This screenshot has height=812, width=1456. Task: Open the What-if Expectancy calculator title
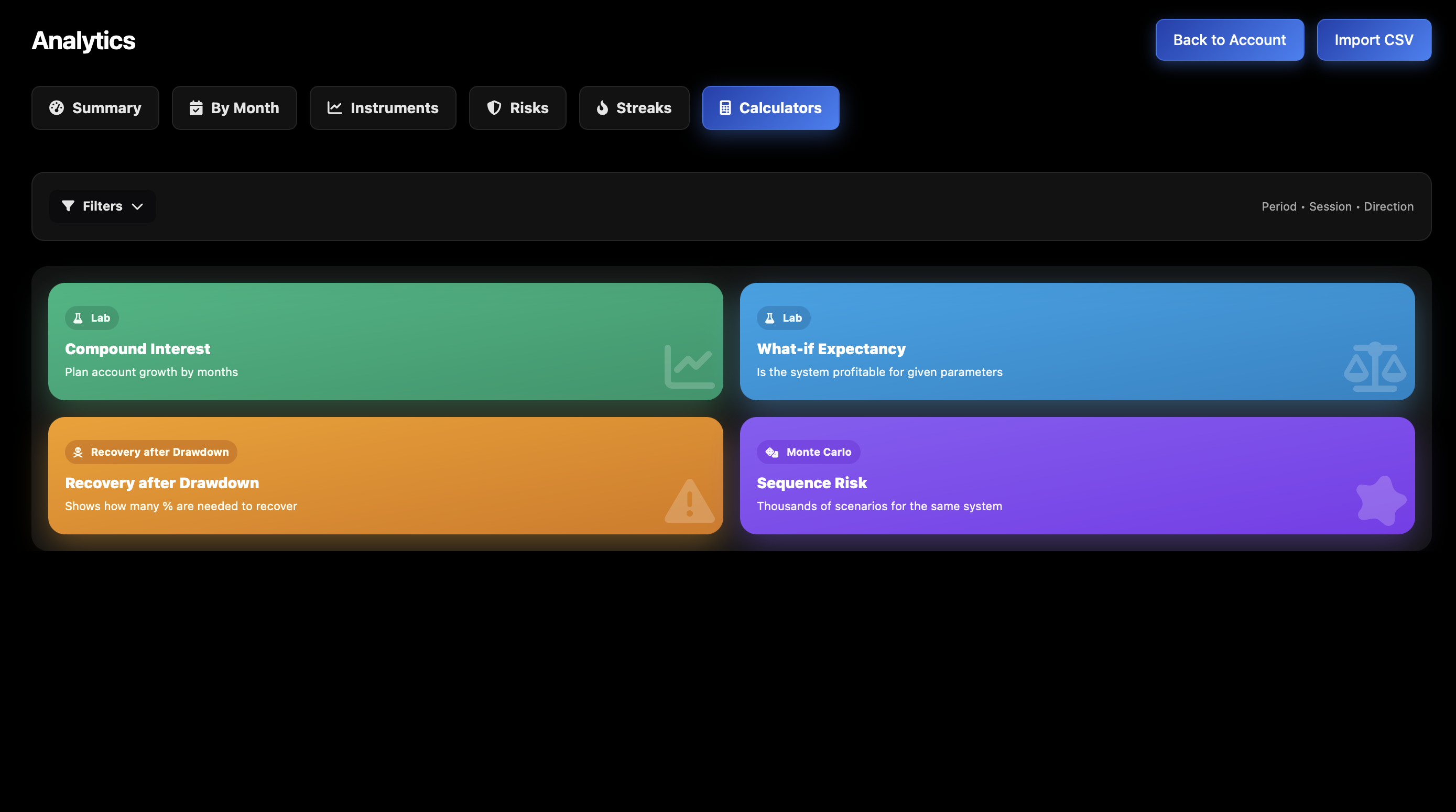[x=831, y=349]
